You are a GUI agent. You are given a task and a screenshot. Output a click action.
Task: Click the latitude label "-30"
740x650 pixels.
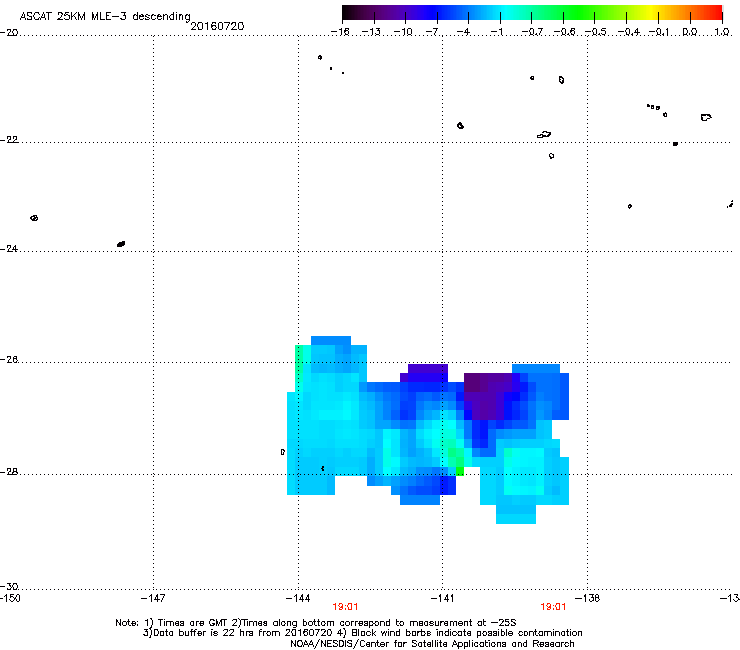click(x=9, y=586)
